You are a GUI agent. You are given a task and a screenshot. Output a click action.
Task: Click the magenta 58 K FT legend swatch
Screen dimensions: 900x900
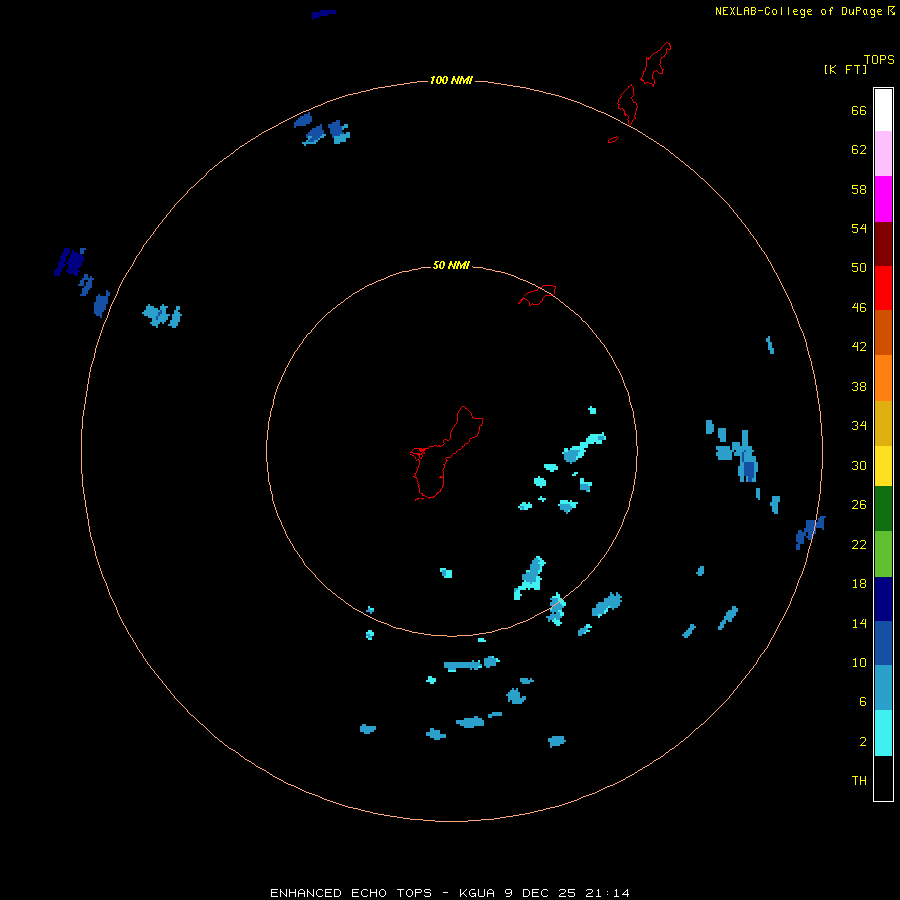coord(883,199)
